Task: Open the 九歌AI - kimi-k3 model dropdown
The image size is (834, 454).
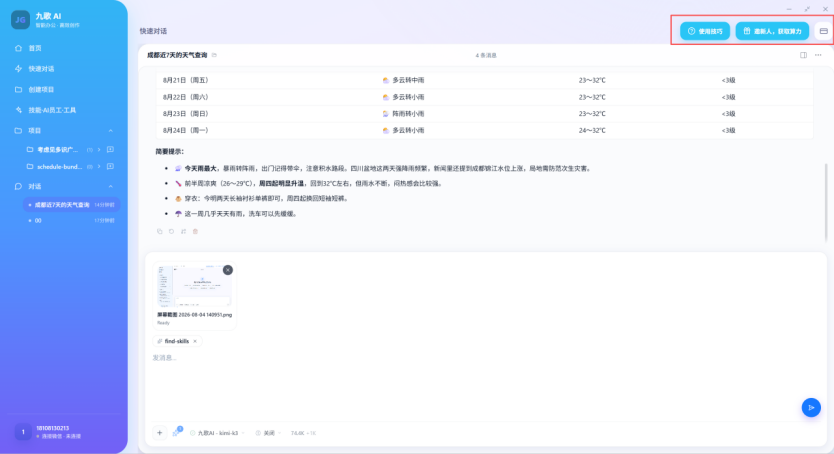Action: 218,433
